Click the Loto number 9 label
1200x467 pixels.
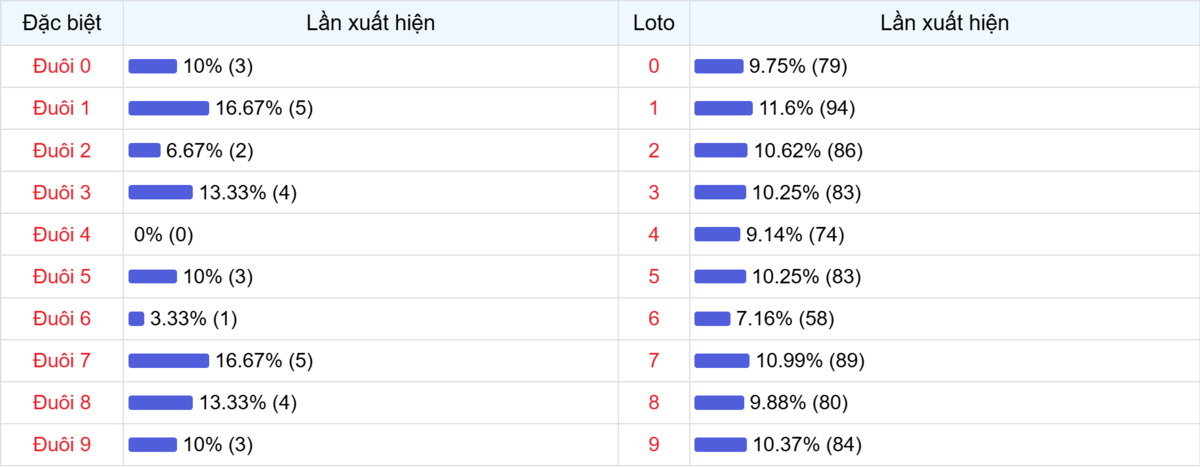(x=654, y=444)
